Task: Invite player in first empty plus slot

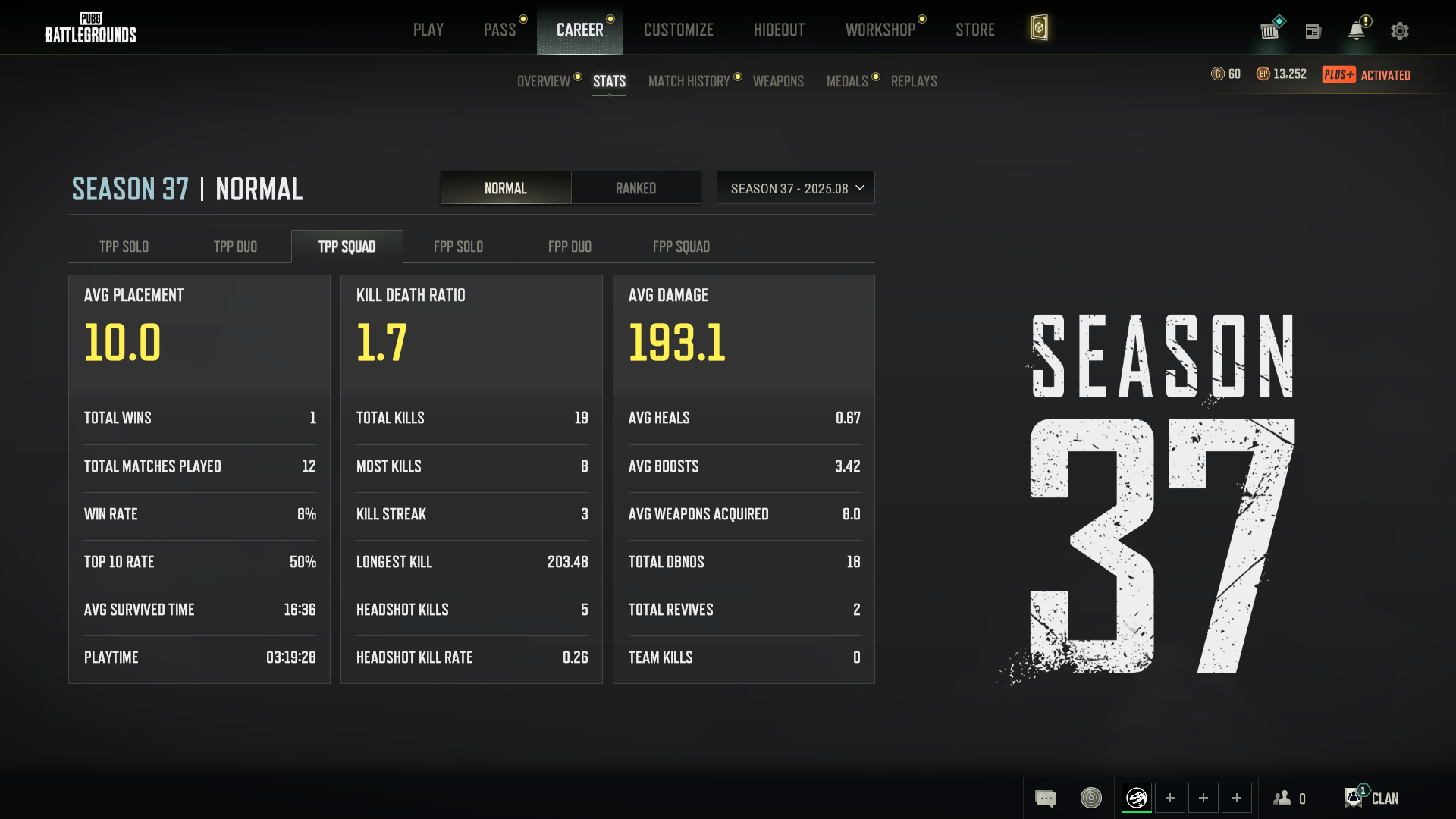Action: coord(1170,798)
